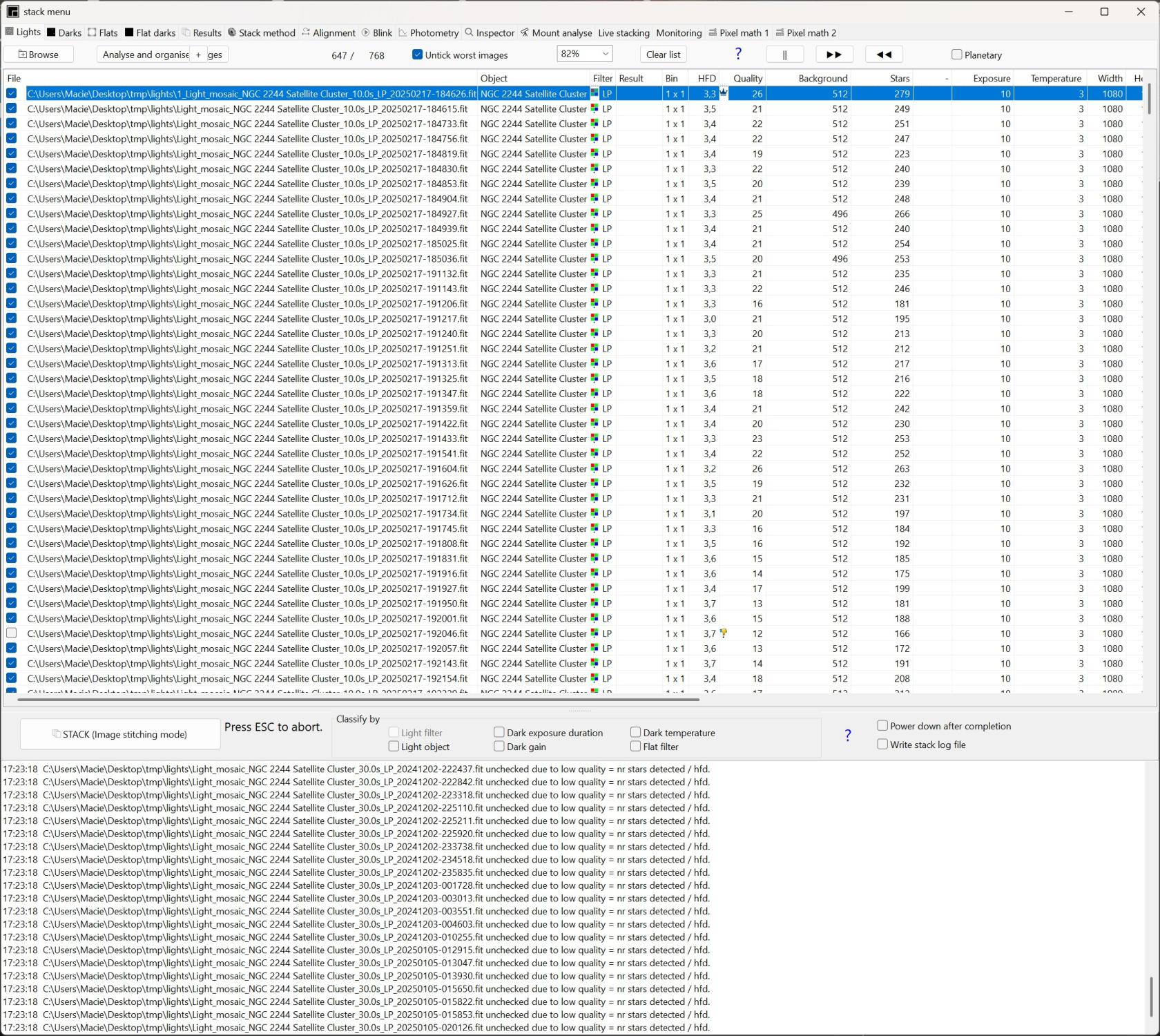Open the blue question mark help icon
Image resolution: width=1160 pixels, height=1036 pixels.
point(737,53)
